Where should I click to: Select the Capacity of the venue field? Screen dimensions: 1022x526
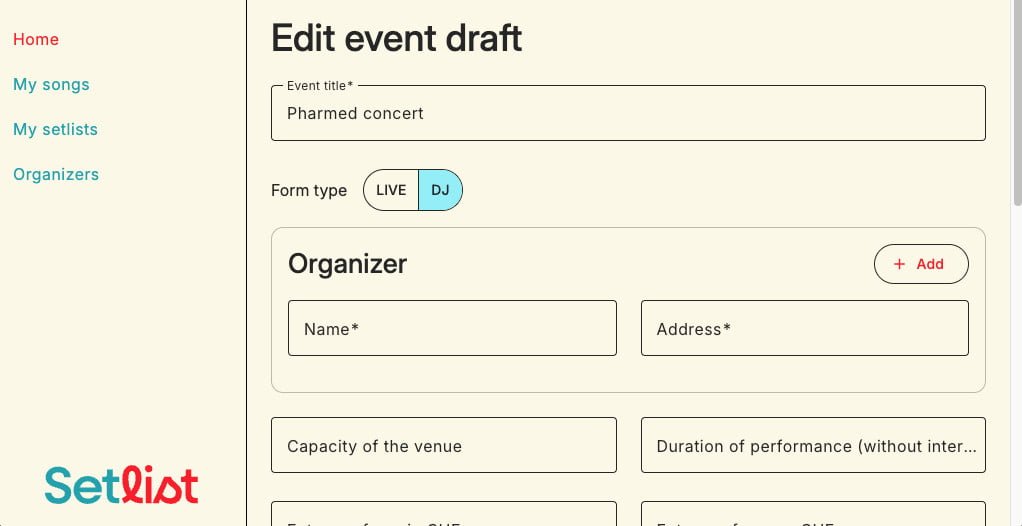(443, 445)
